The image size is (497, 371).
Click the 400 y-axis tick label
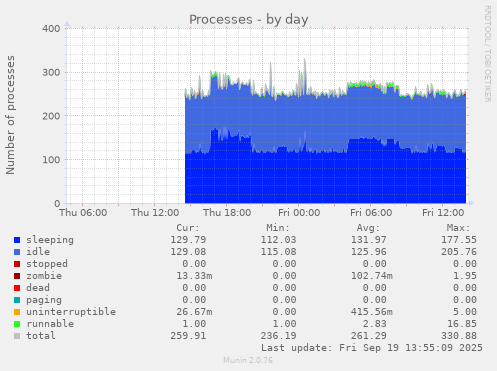pyautogui.click(x=51, y=29)
